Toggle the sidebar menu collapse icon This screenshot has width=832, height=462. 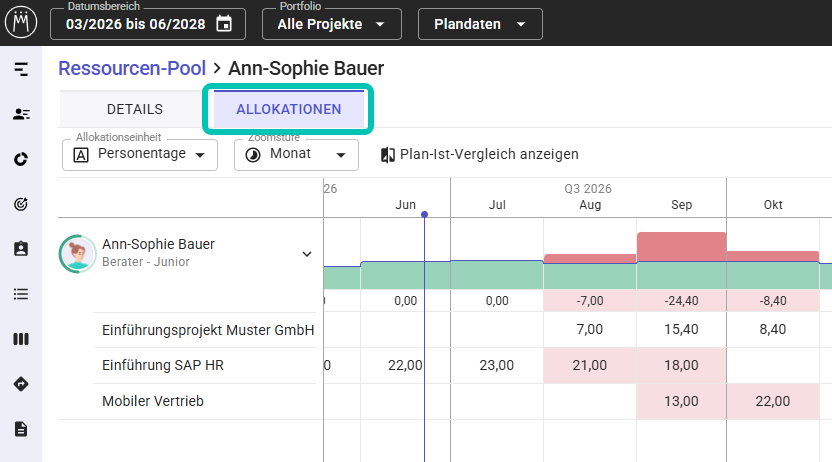[x=21, y=69]
